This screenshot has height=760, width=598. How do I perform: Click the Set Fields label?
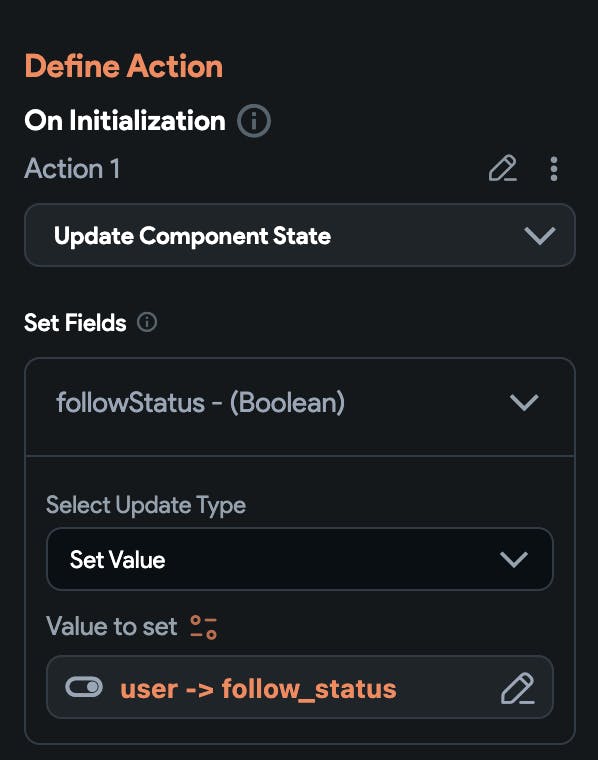point(75,322)
